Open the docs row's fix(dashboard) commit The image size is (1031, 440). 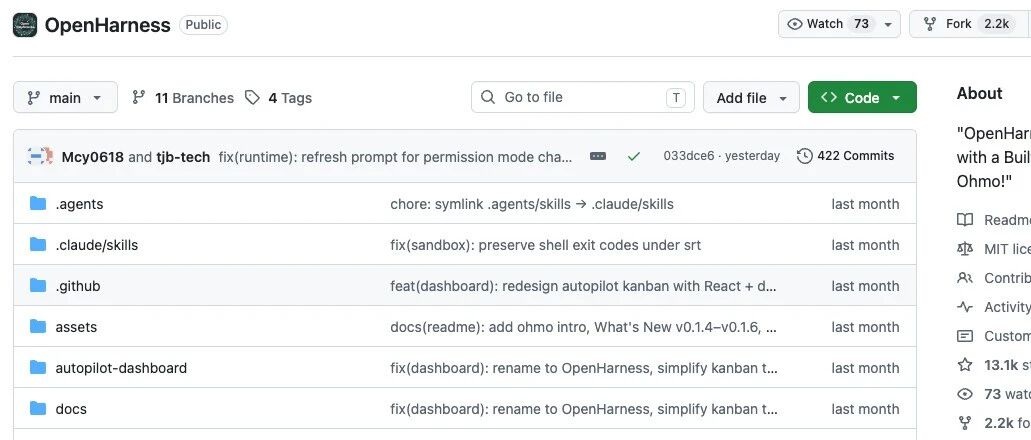coord(584,409)
